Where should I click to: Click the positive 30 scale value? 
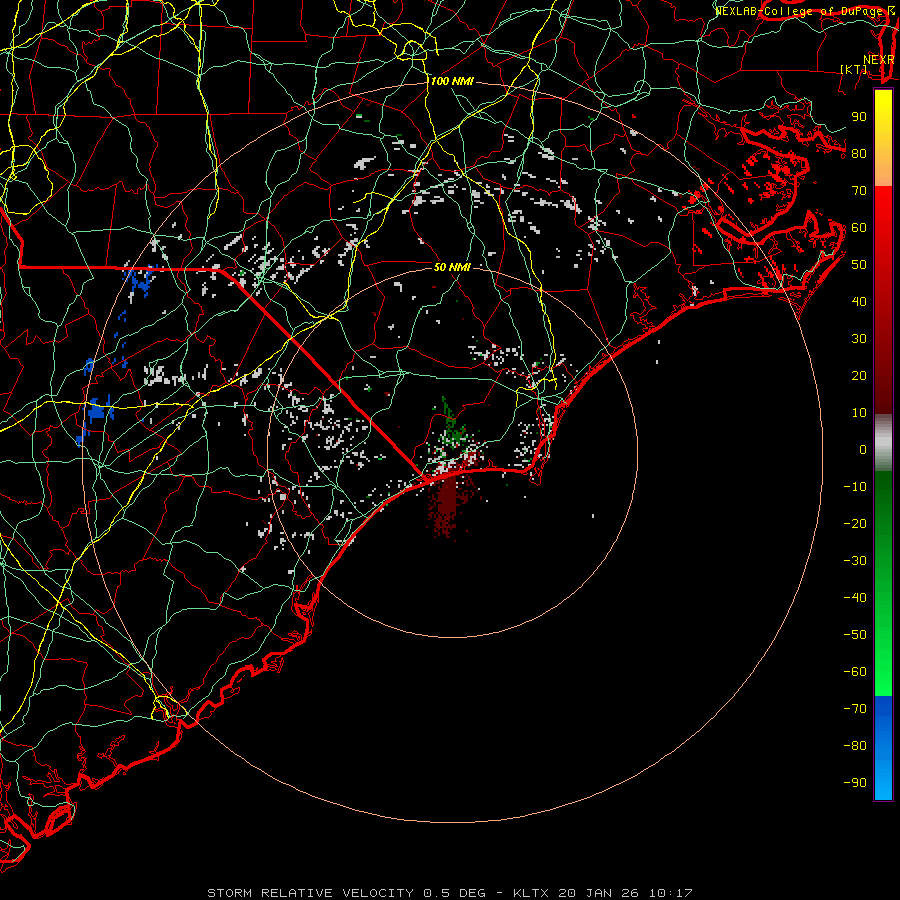(859, 339)
